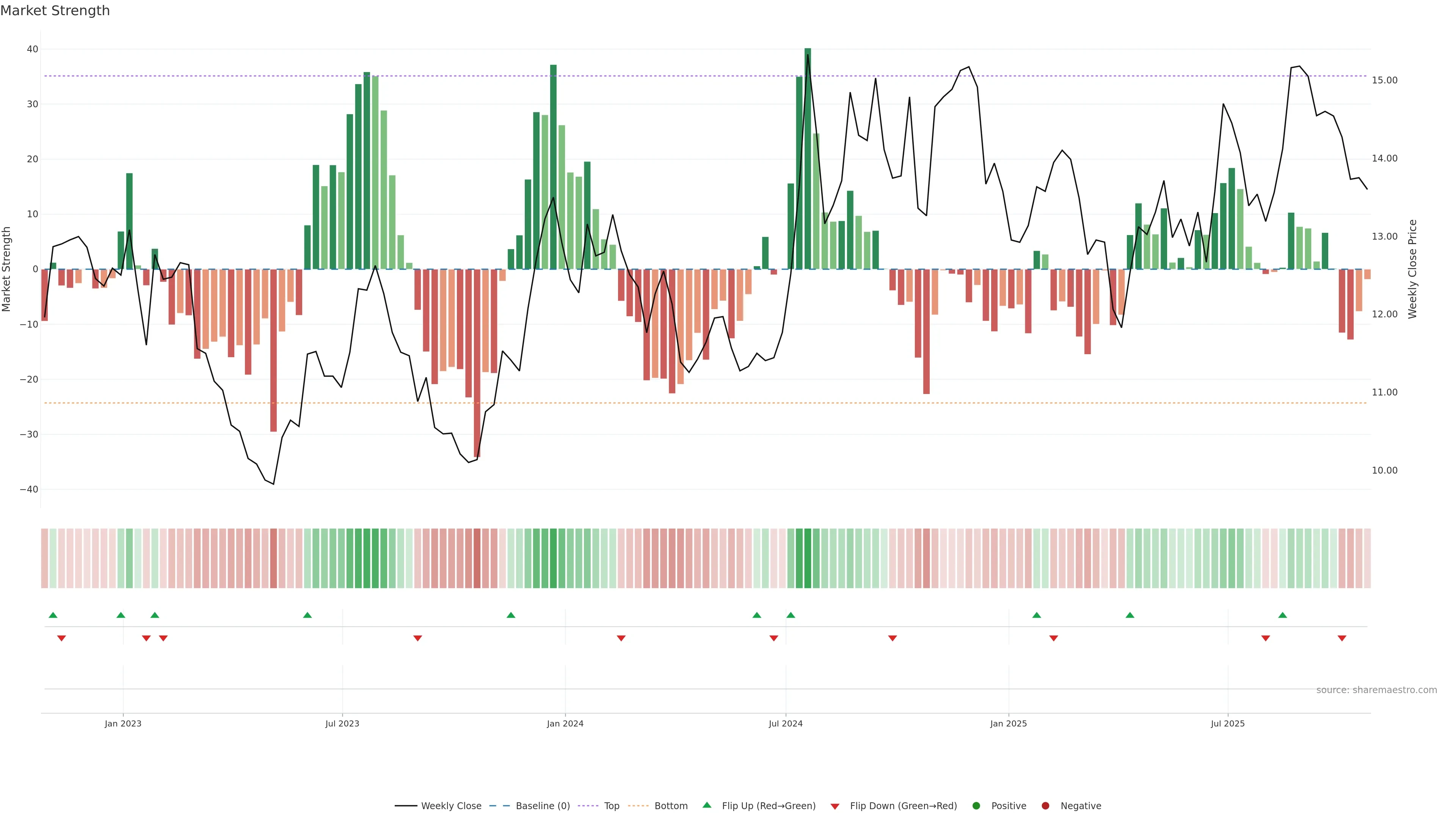Image resolution: width=1456 pixels, height=819 pixels.
Task: Click the Flip Up green triangle legend icon
Action: point(706,805)
